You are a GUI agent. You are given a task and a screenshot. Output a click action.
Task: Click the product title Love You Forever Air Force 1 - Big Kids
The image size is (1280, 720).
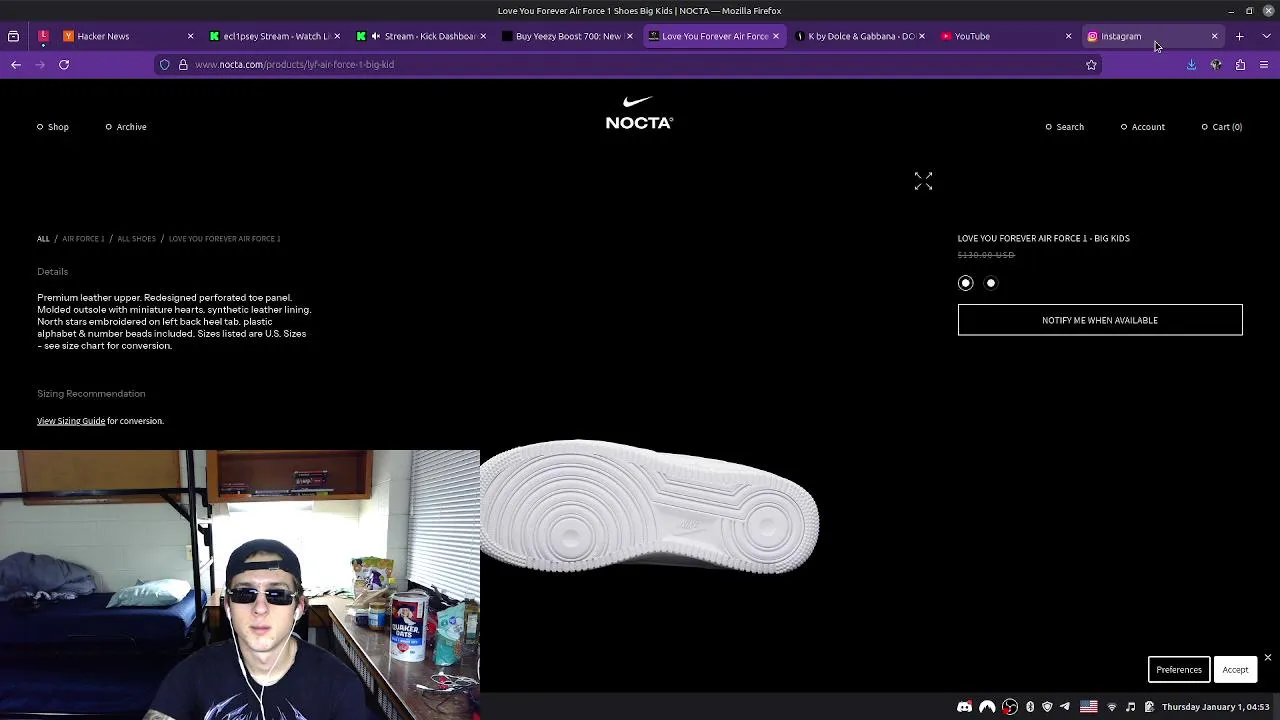[1043, 238]
